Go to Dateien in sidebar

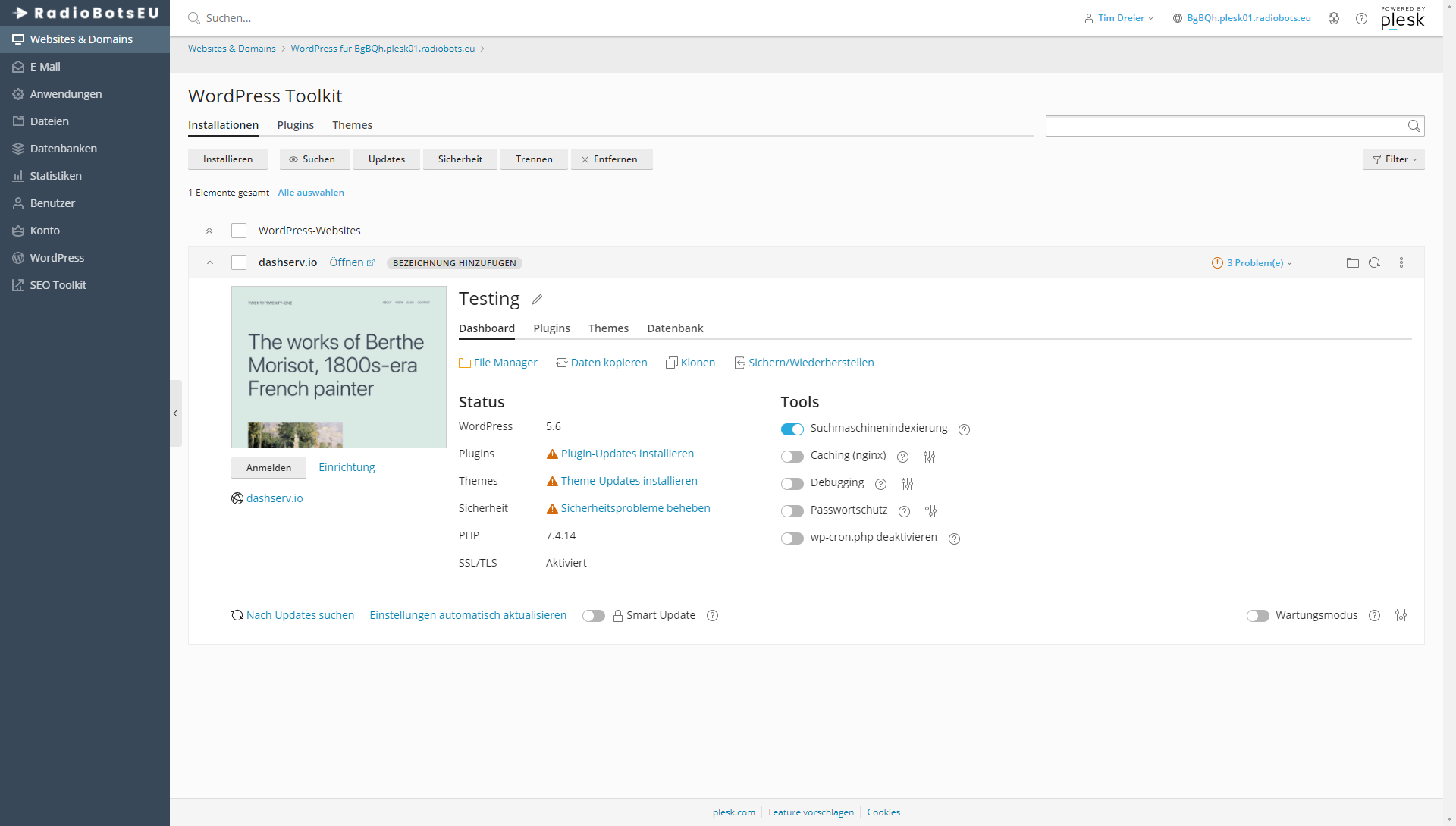click(85, 121)
